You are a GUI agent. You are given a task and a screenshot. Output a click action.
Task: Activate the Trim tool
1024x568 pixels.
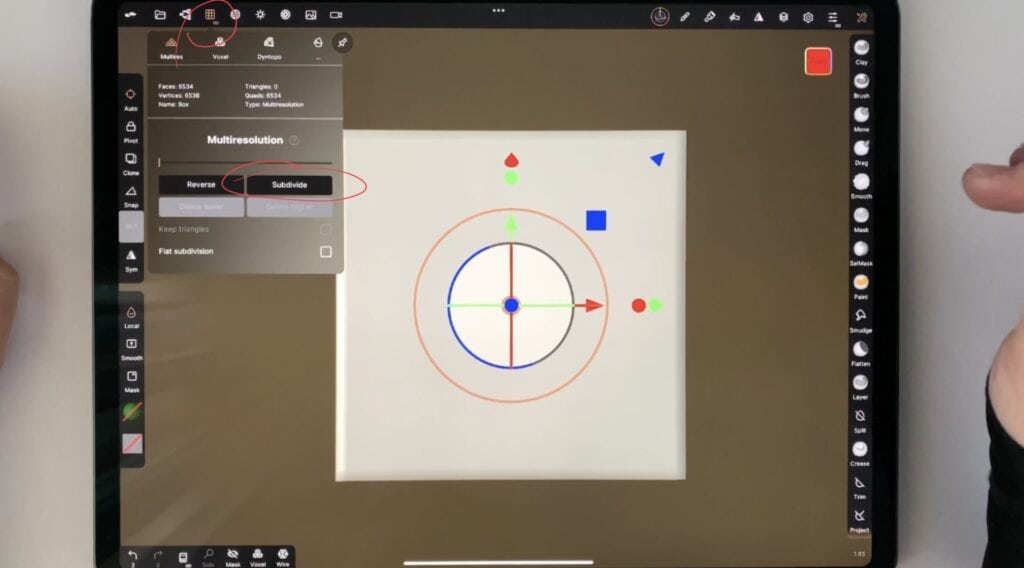pos(860,484)
